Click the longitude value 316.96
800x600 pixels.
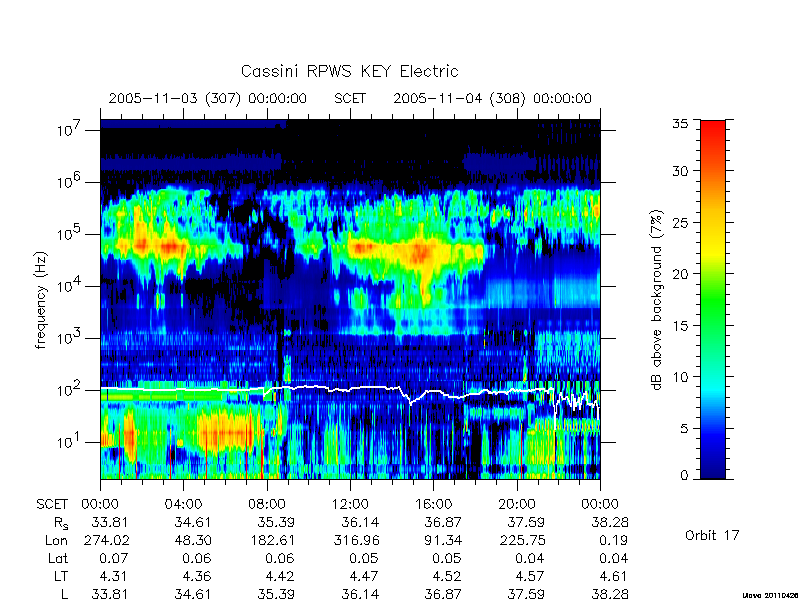(x=356, y=540)
